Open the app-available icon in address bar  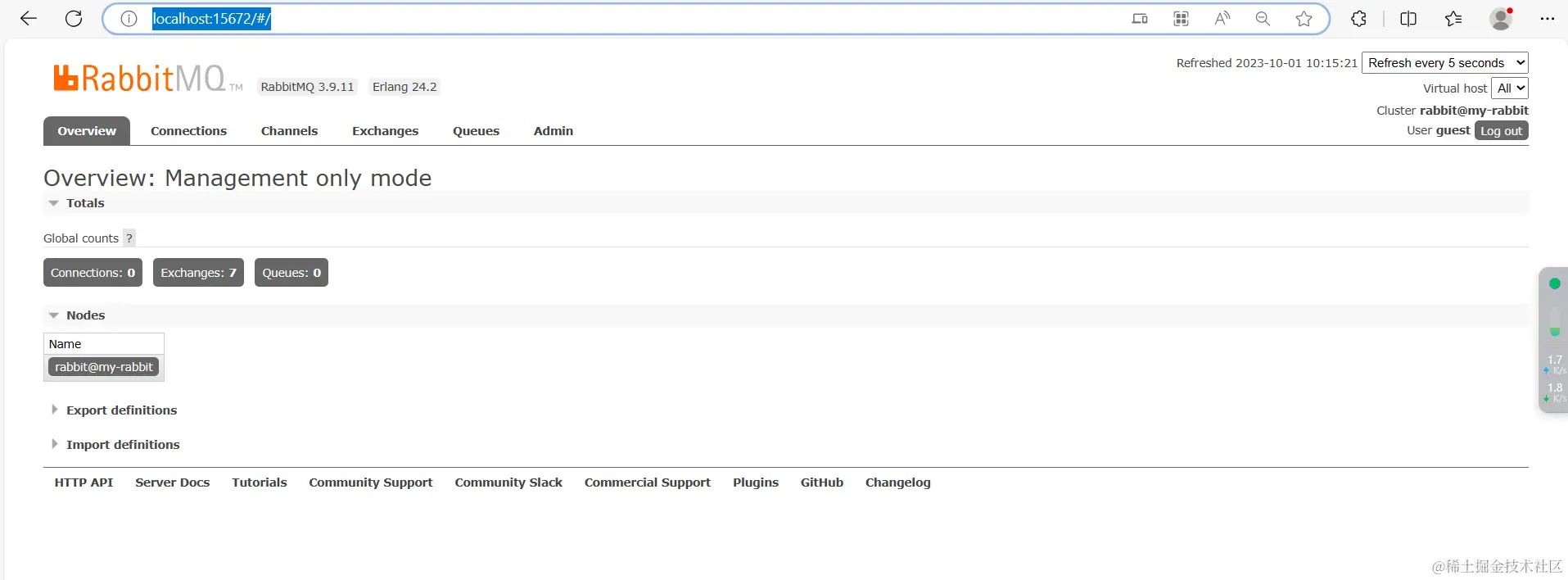click(1140, 19)
